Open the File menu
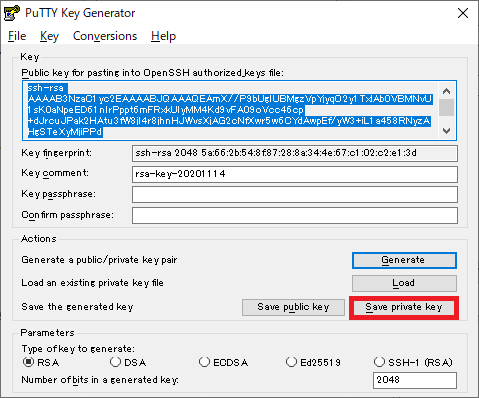 coord(17,36)
